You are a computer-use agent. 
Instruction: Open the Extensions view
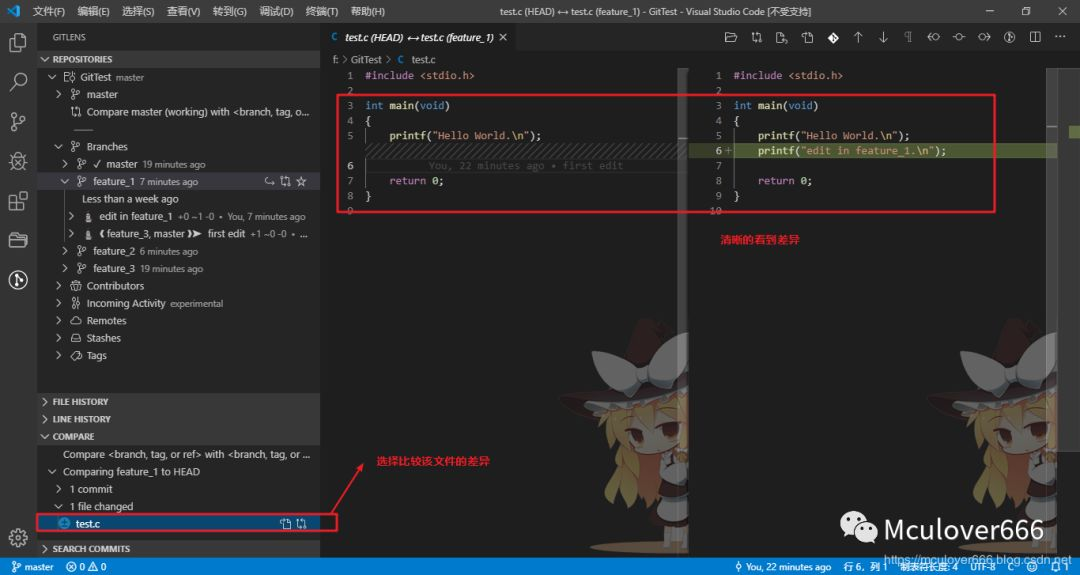(x=18, y=201)
